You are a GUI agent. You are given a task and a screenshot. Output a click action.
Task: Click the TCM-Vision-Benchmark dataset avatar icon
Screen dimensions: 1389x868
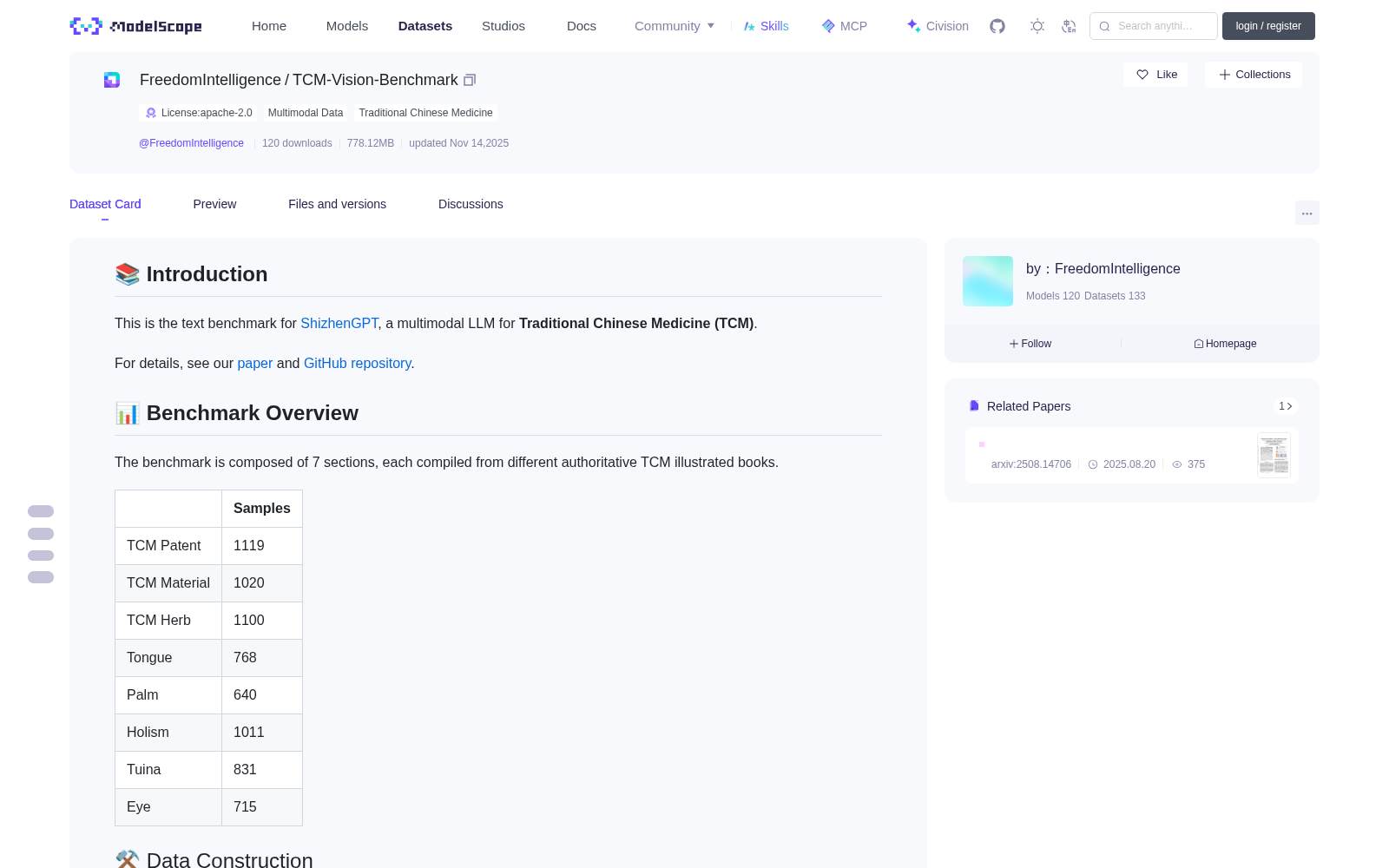(112, 80)
